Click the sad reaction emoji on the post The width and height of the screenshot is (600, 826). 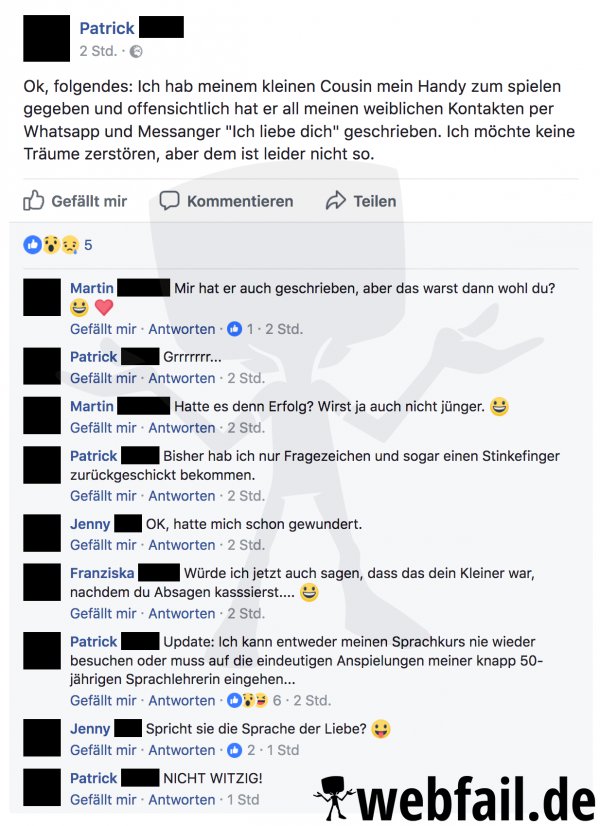click(x=70, y=244)
